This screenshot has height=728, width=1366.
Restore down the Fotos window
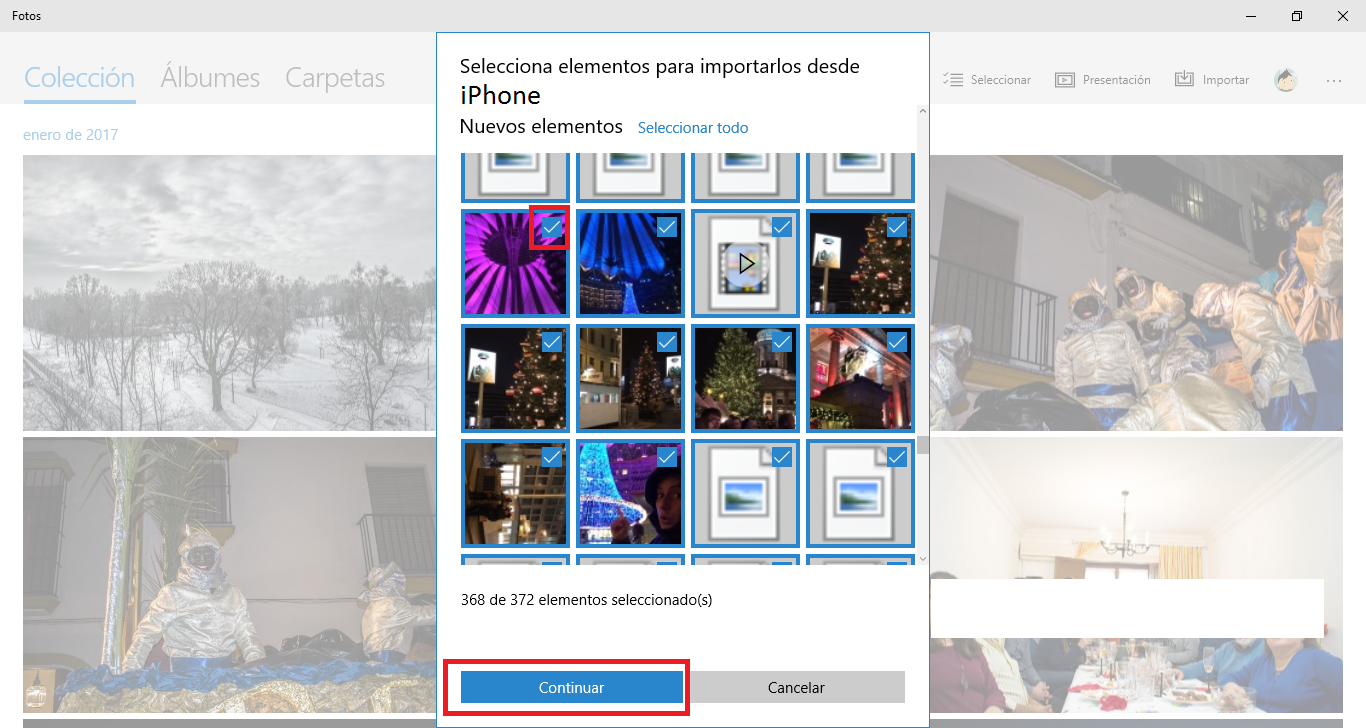[1297, 16]
